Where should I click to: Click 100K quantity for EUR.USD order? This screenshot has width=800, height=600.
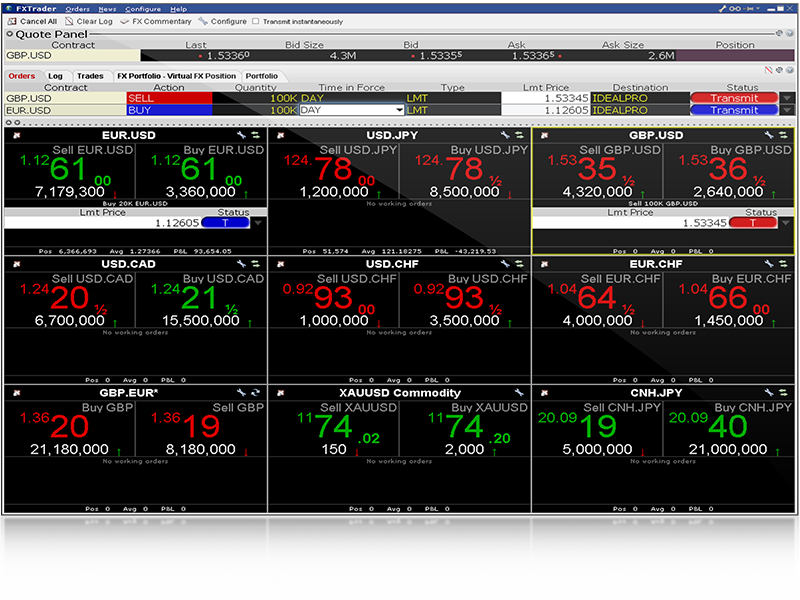(x=255, y=110)
